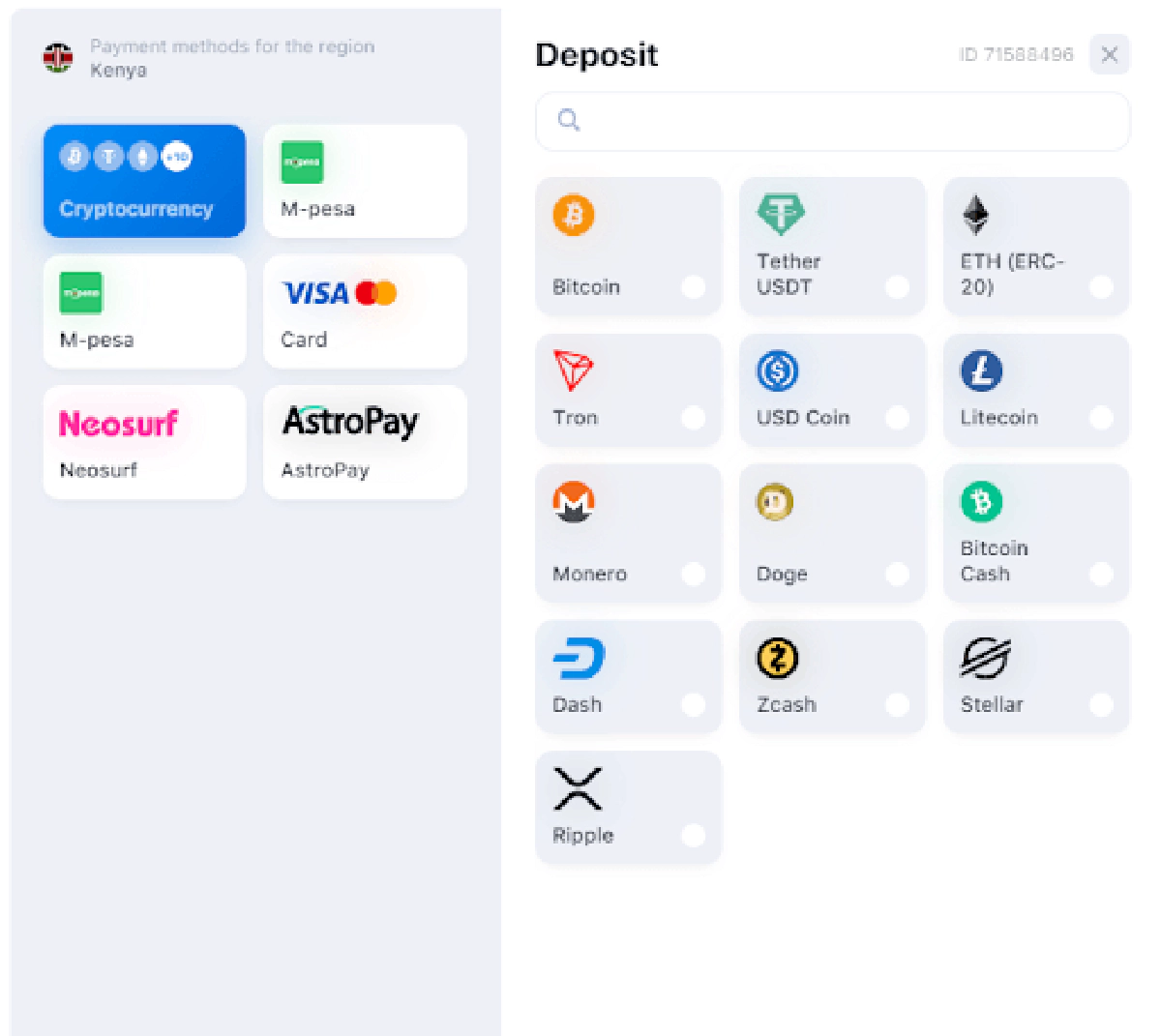1161x1036 pixels.
Task: Click the Monero logo icon
Action: click(574, 502)
